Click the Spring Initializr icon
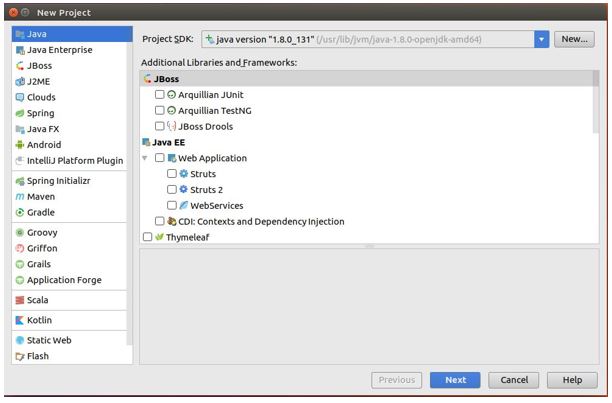This screenshot has height=403, width=612. (x=20, y=181)
